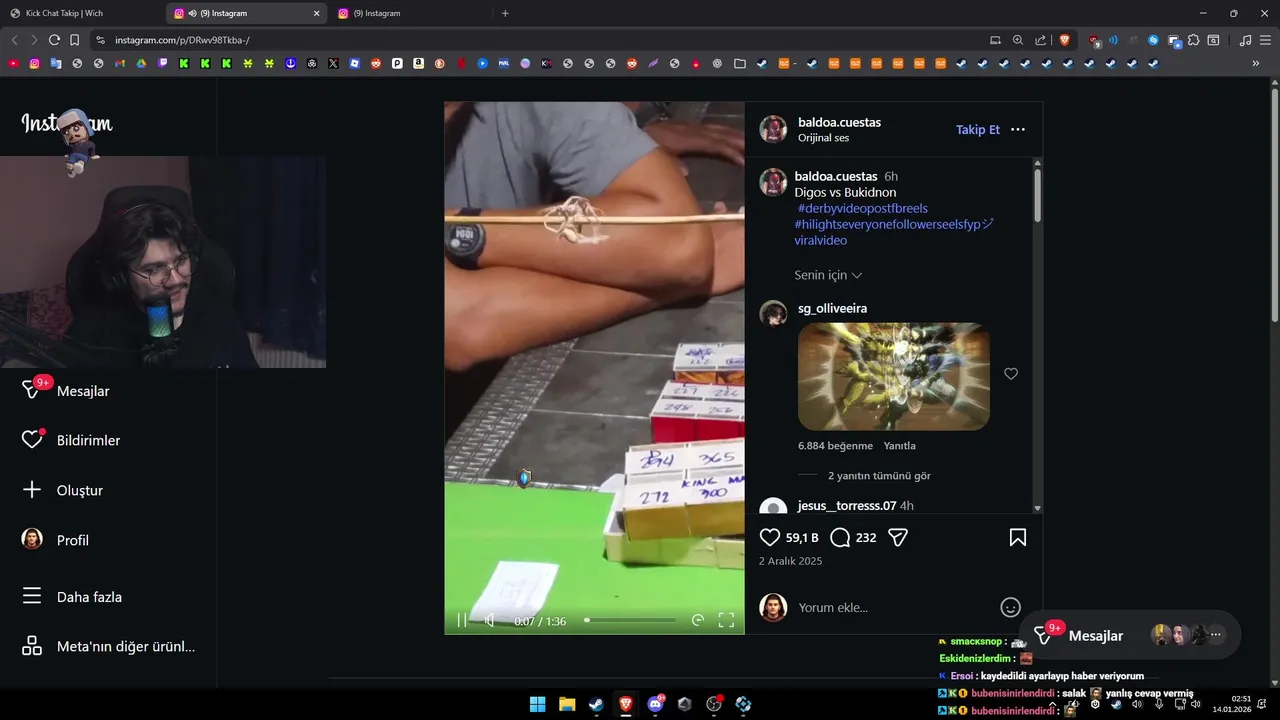The image size is (1280, 720).
Task: Open the bookmarks folder icon
Action: click(740, 63)
